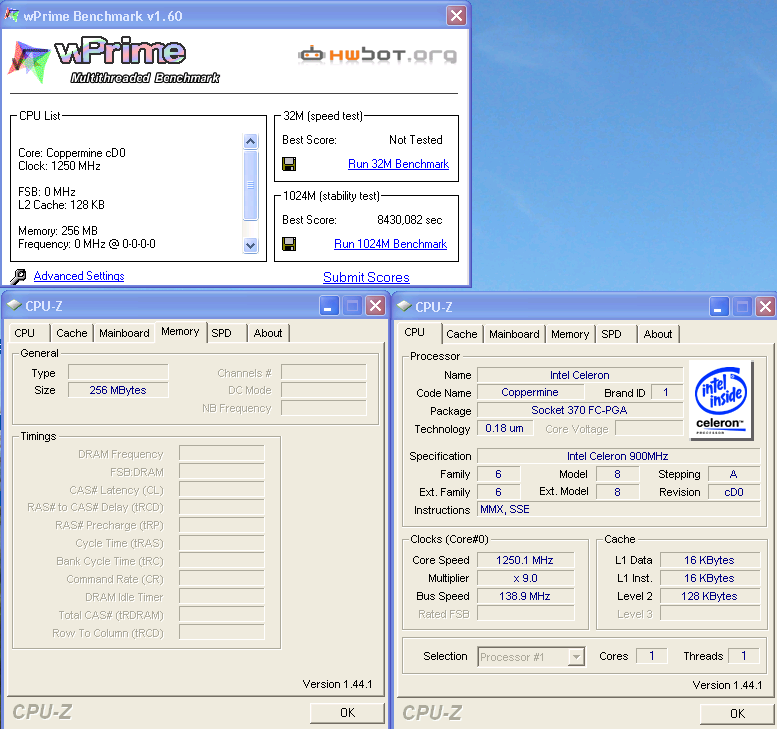The height and width of the screenshot is (729, 777).
Task: Click the Specification field 'Intel Celeron 900MHz'
Action: click(618, 456)
